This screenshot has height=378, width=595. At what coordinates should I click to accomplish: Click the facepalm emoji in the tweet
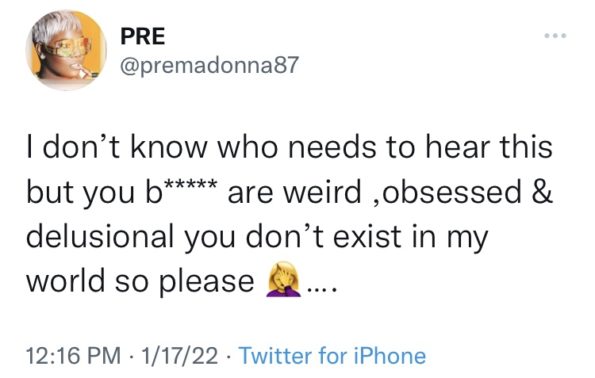point(284,279)
